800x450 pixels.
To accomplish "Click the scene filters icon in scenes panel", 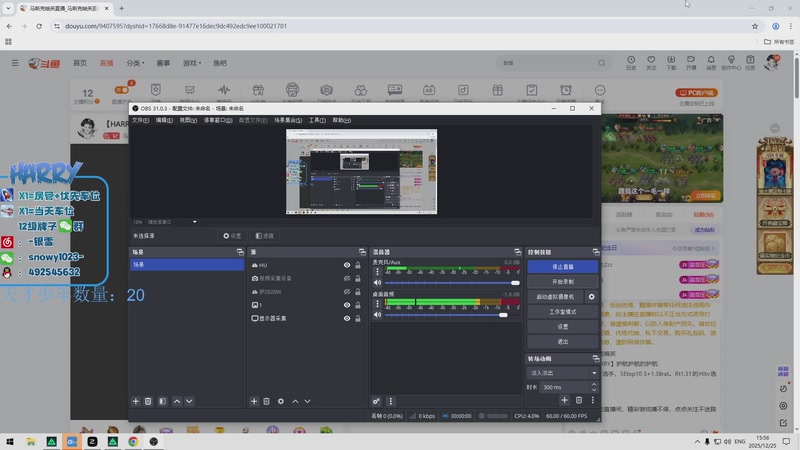I will (161, 401).
